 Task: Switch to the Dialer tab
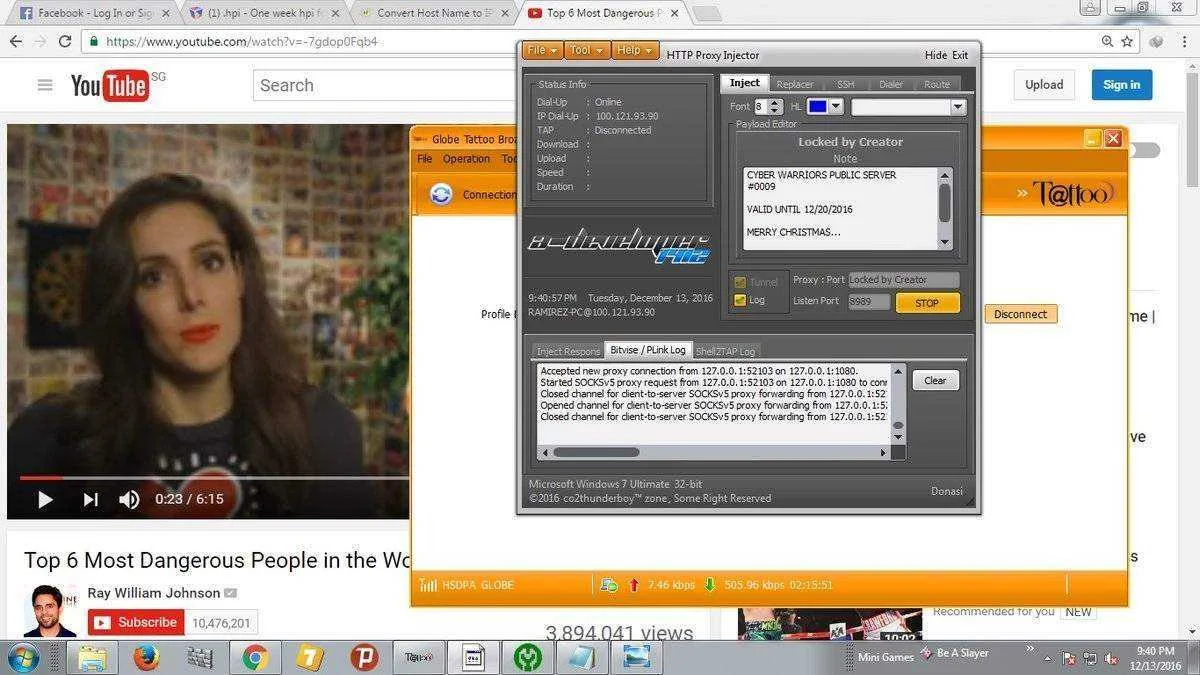tap(890, 84)
